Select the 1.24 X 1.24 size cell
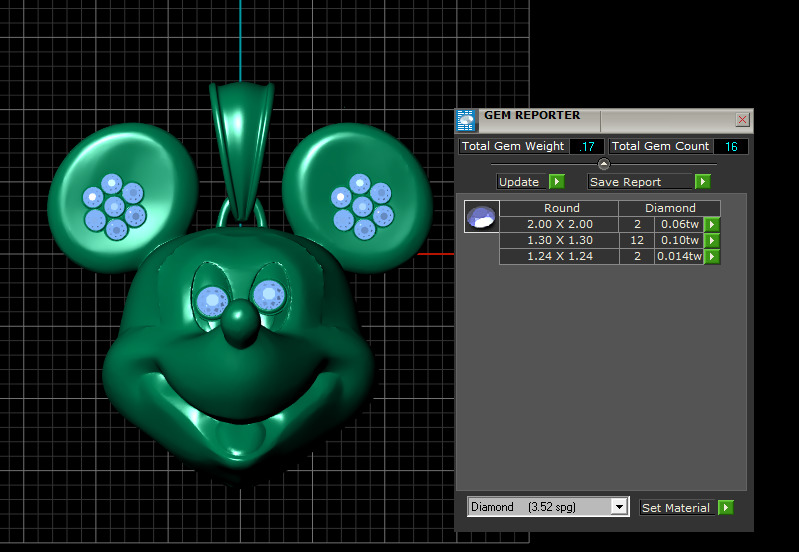 click(560, 256)
